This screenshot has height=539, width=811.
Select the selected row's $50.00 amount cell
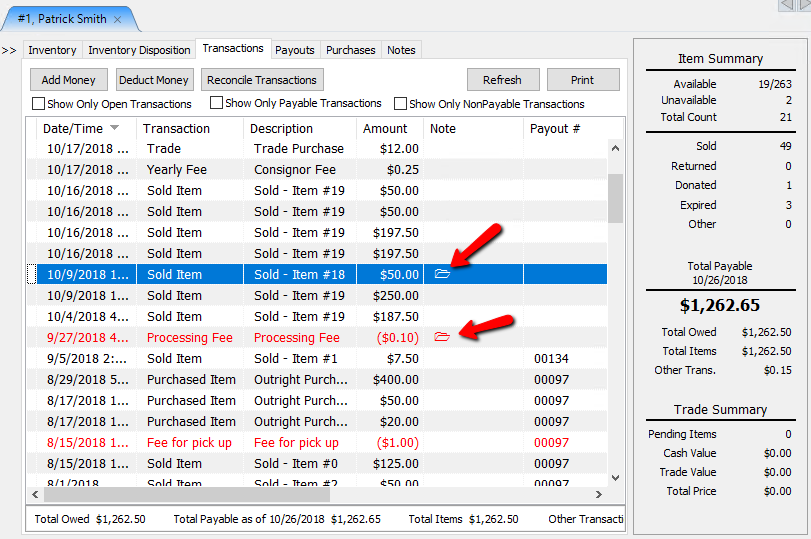tap(390, 274)
